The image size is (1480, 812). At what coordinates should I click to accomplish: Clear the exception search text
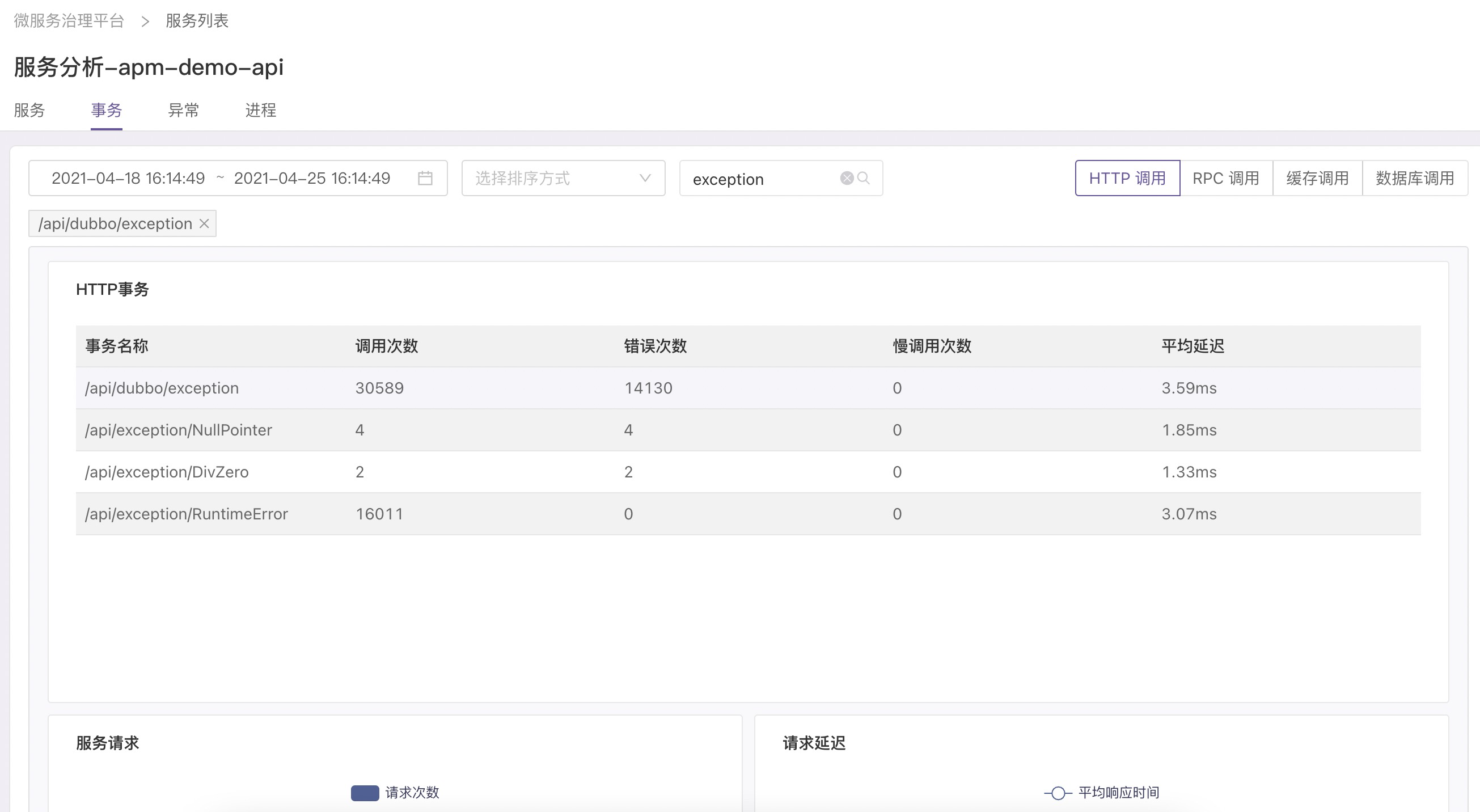tap(846, 178)
